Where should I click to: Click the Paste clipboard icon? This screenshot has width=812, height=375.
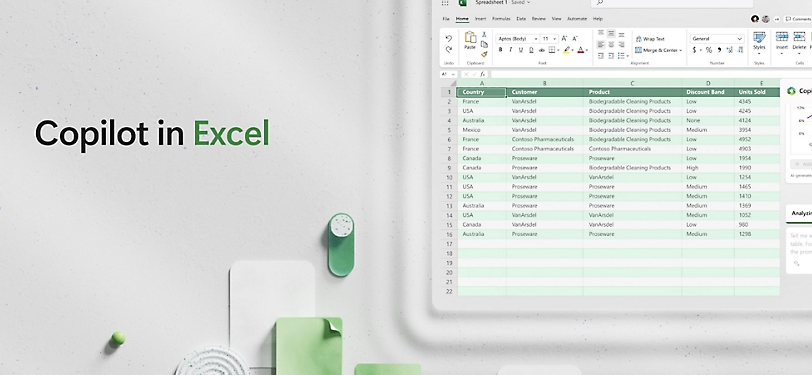click(470, 37)
